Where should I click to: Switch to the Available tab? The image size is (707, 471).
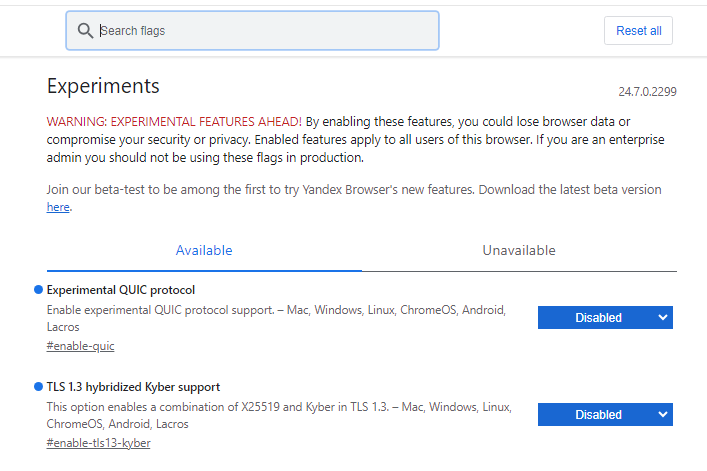pos(204,251)
